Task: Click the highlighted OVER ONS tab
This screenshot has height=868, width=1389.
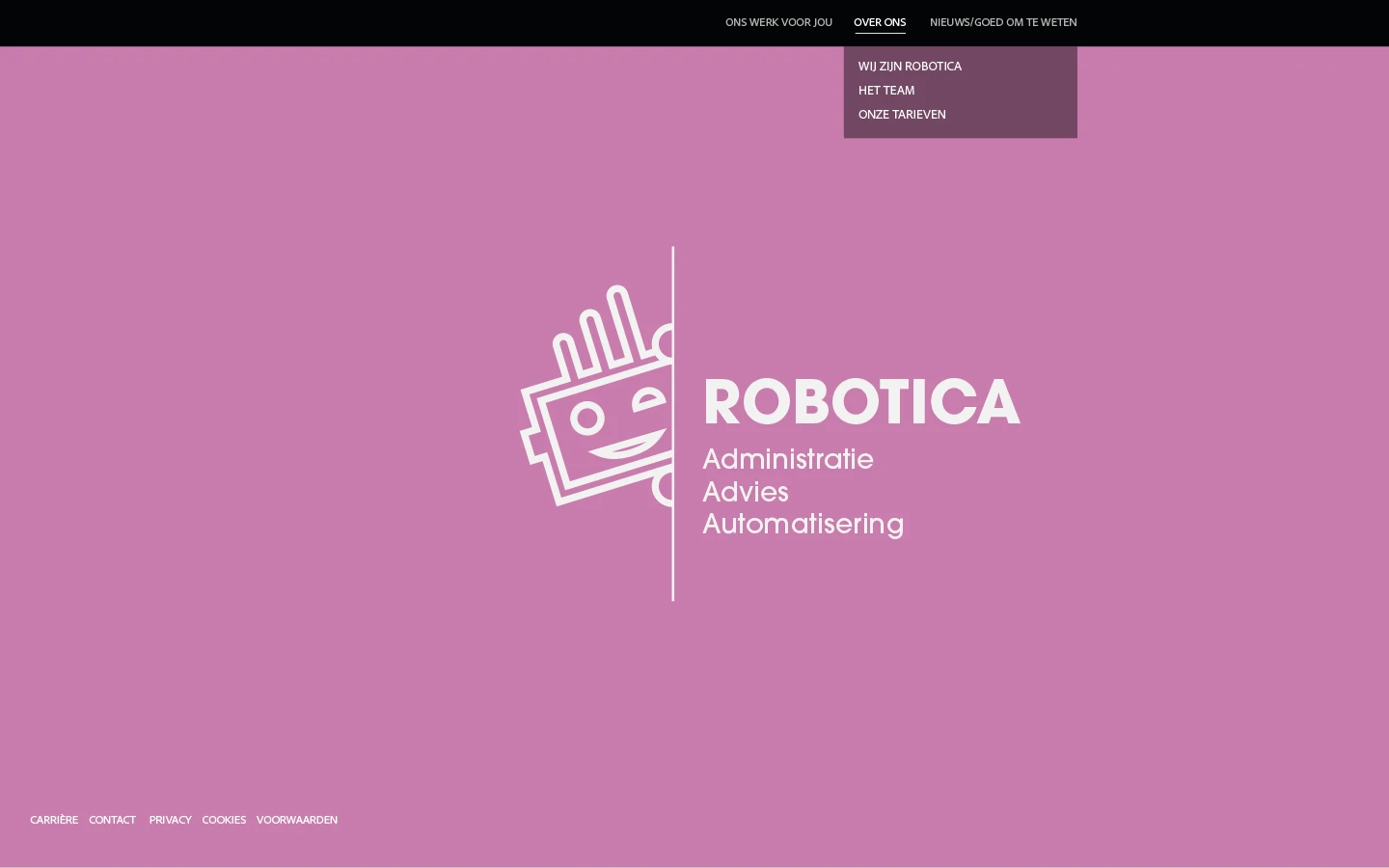Action: coord(879,22)
